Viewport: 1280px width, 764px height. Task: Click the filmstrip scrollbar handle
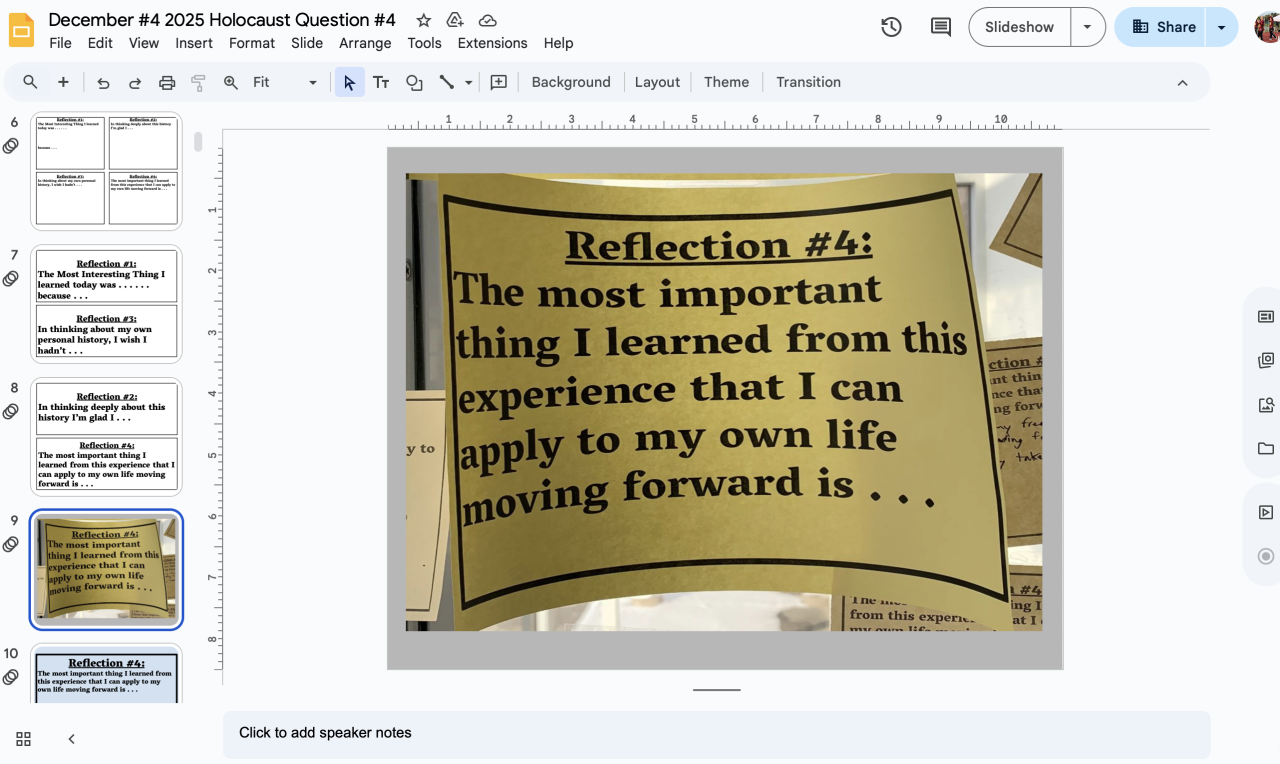coord(198,142)
